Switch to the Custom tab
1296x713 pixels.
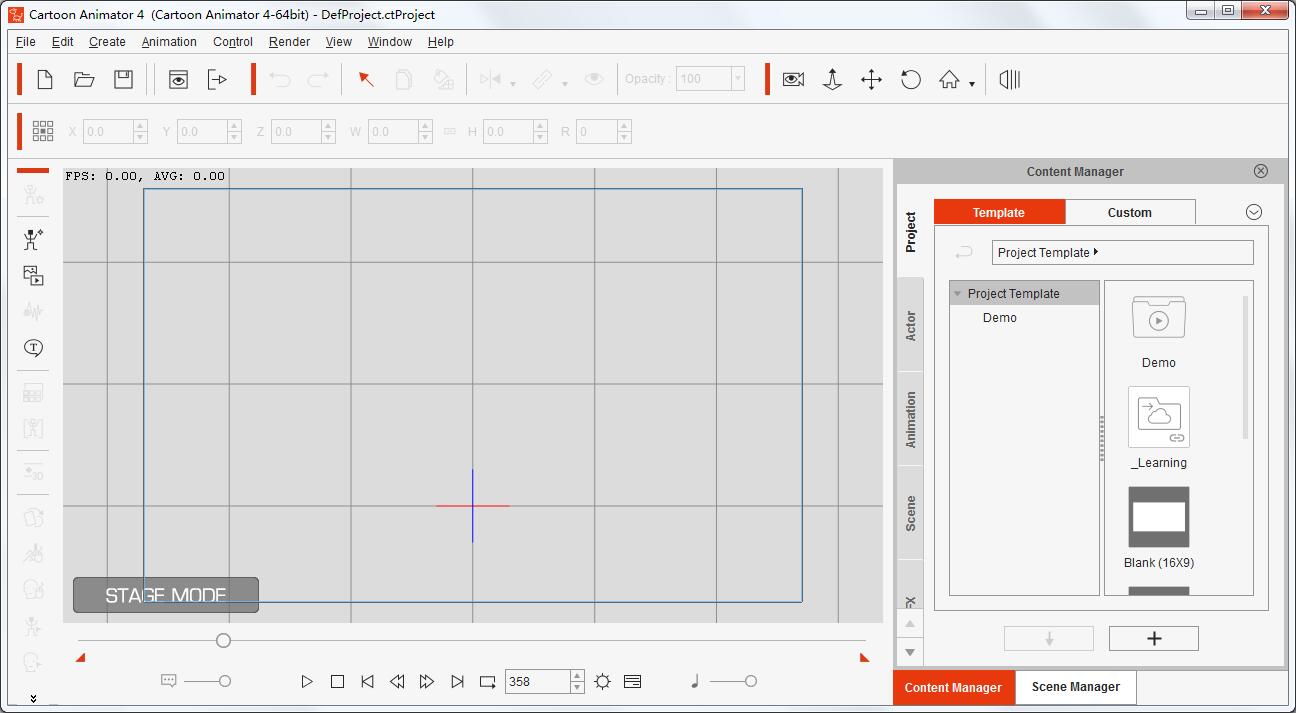coord(1130,212)
